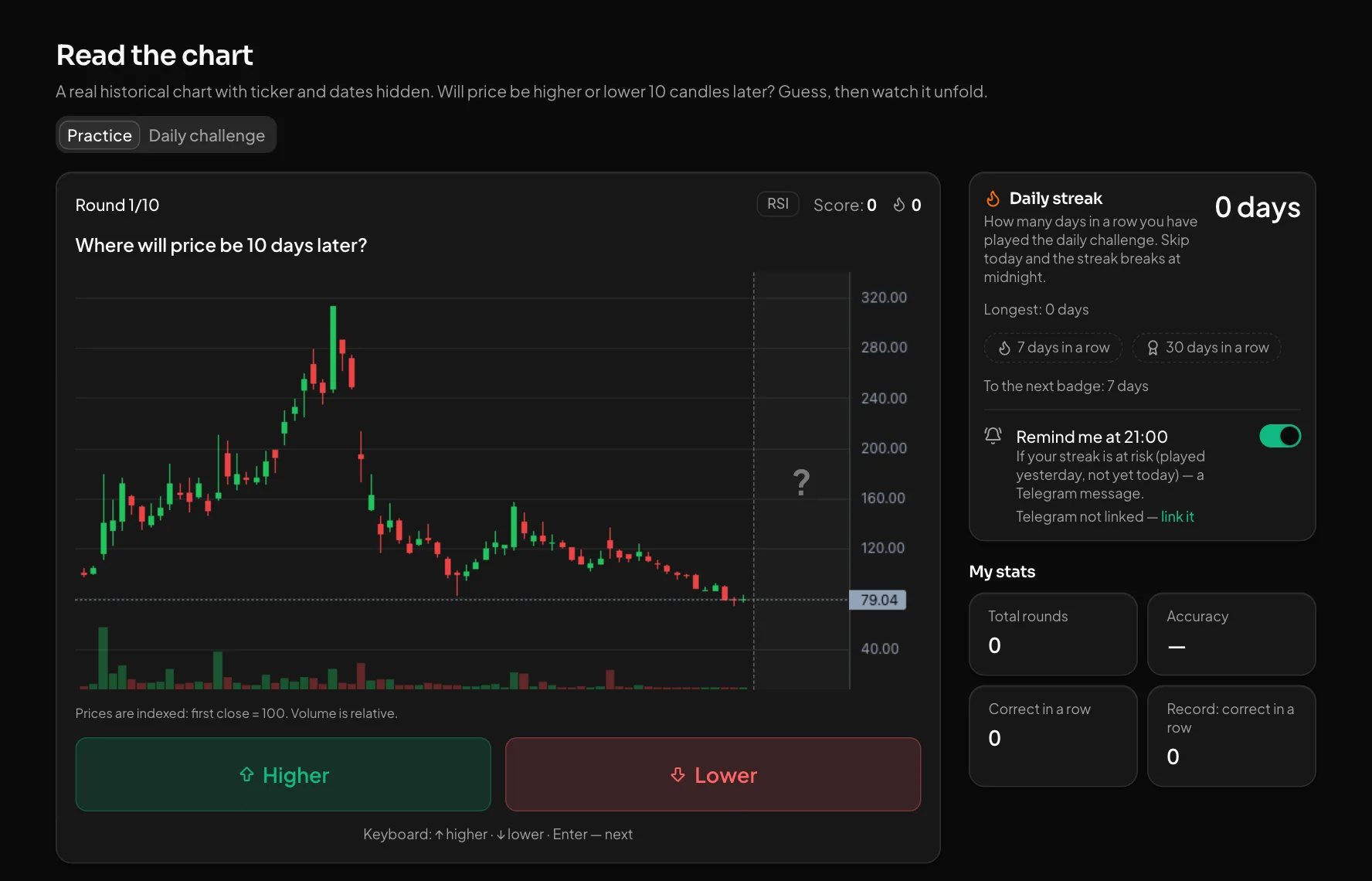Click the 'Round 1/10' label
The width and height of the screenshot is (1372, 881).
pos(117,205)
